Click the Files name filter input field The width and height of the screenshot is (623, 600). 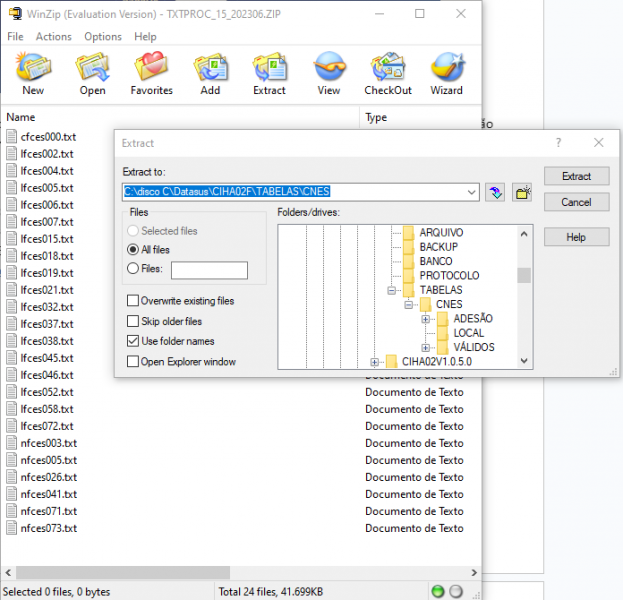[209, 270]
